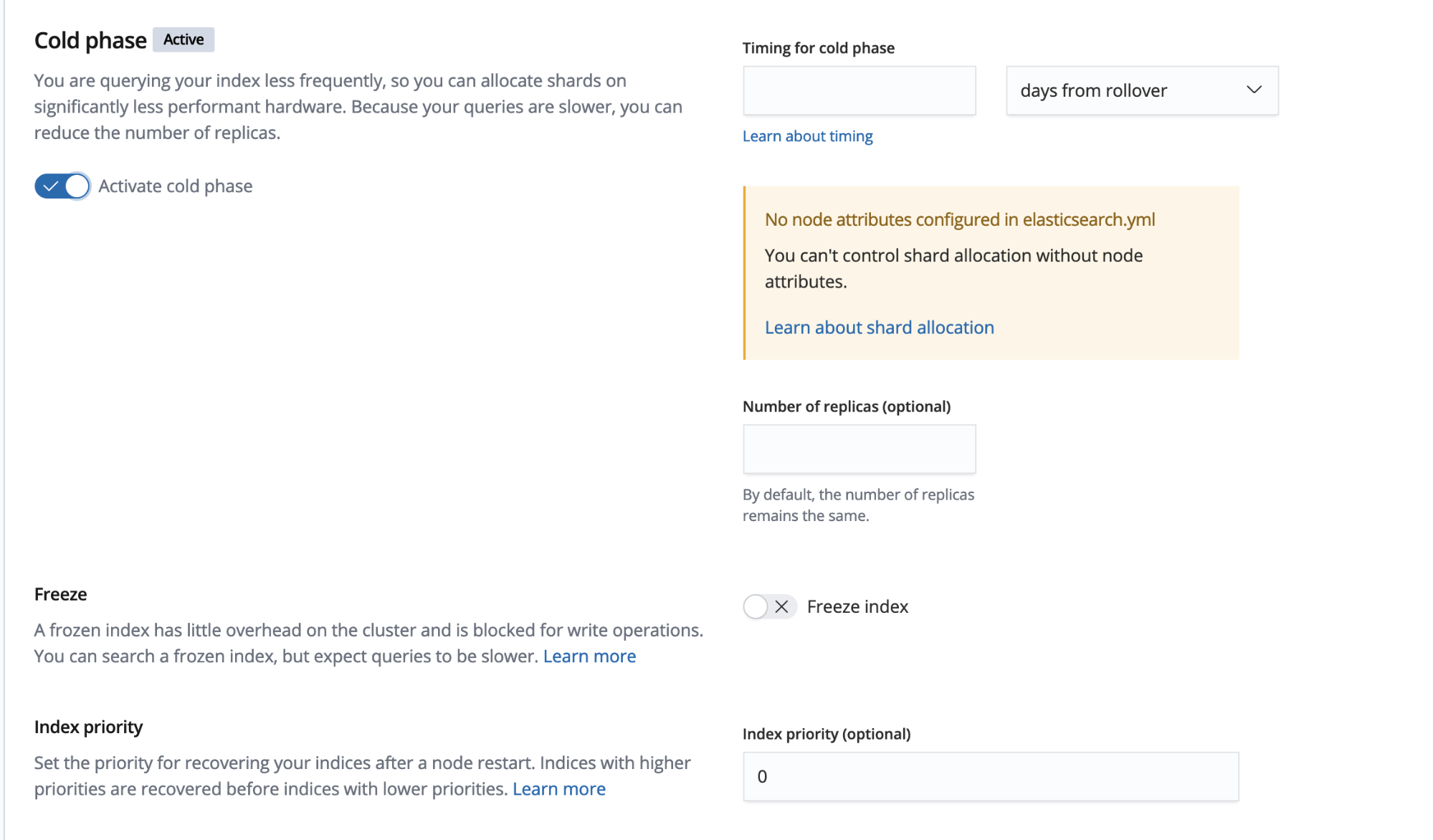Click the No node attributes configured warning title
This screenshot has width=1433, height=840.
coord(959,220)
